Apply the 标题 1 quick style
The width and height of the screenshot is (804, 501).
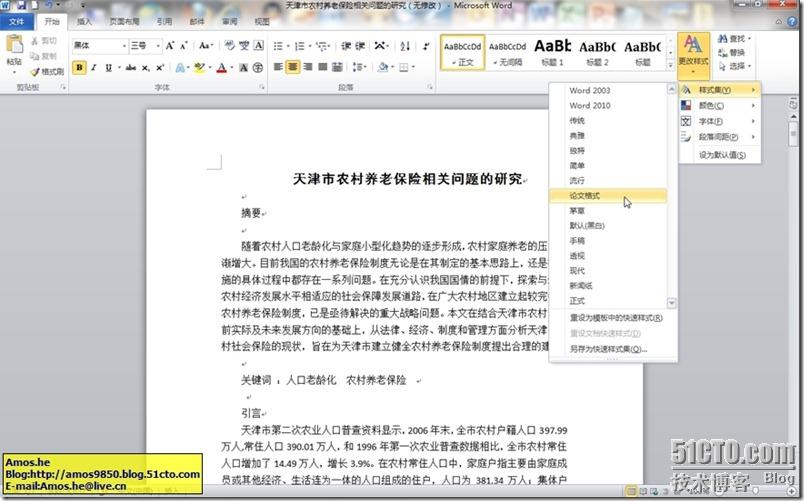click(x=552, y=52)
